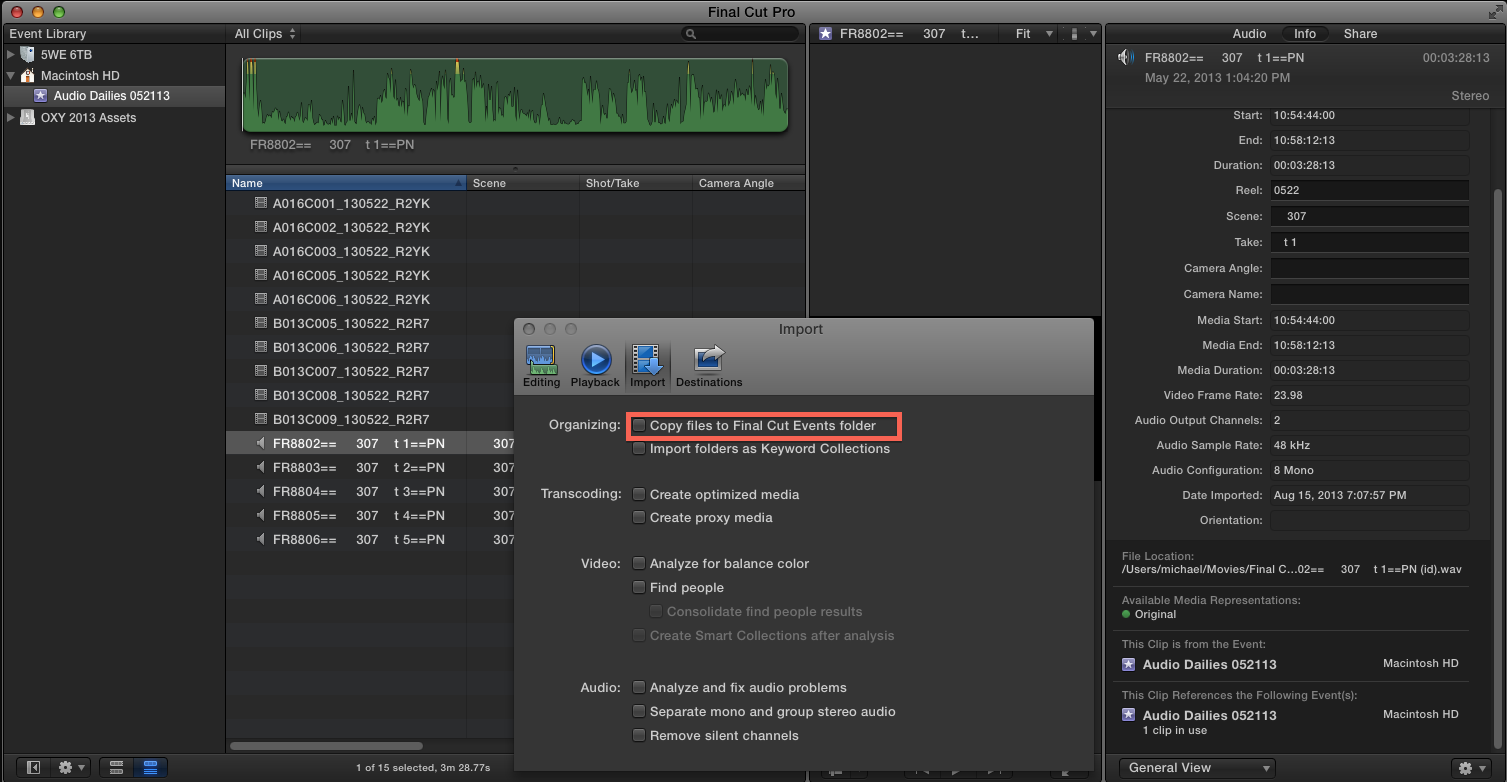Switch Event Browser to filmstrip view
This screenshot has width=1507, height=782.
tap(117, 767)
